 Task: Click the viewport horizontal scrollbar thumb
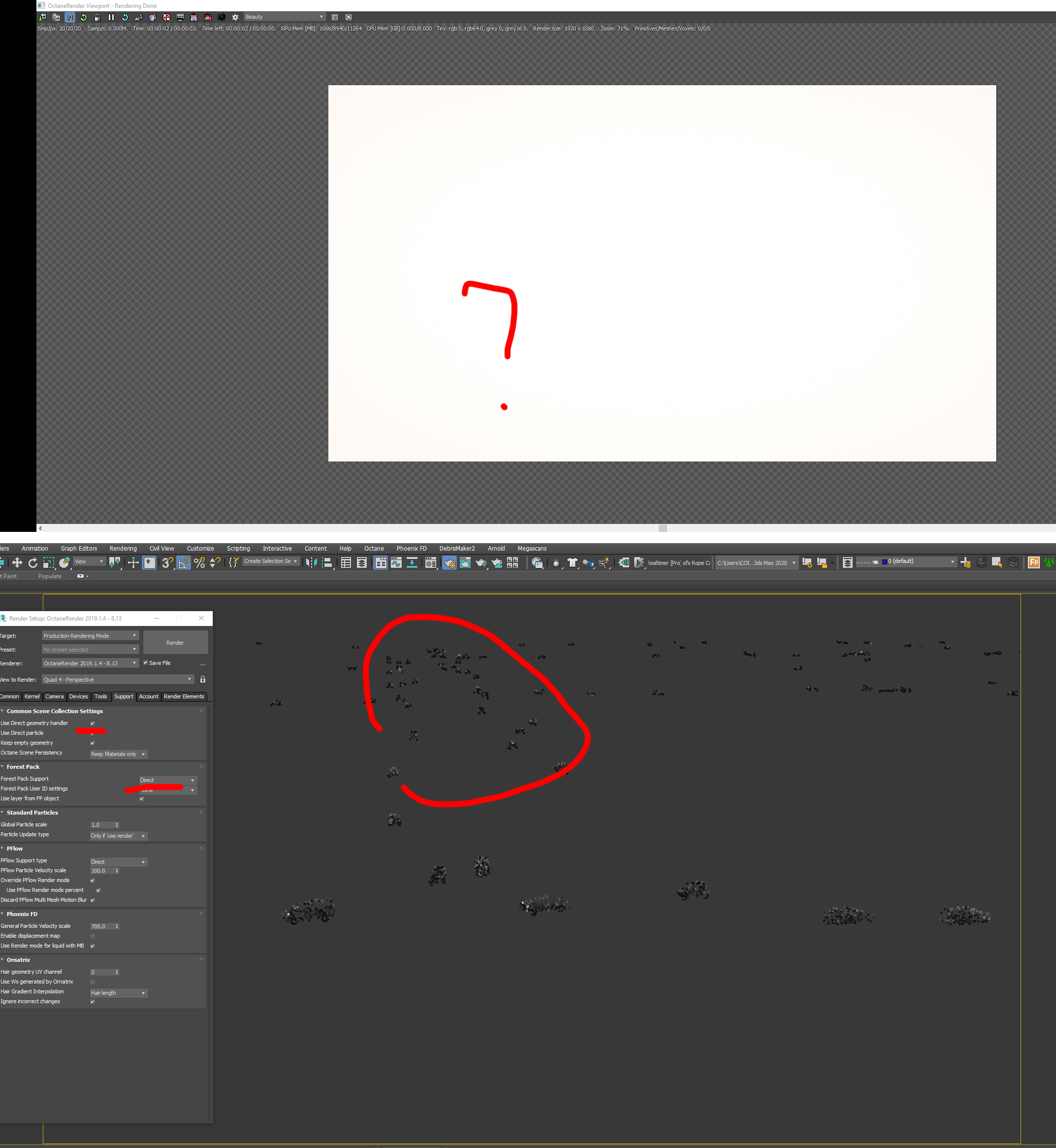(662, 528)
